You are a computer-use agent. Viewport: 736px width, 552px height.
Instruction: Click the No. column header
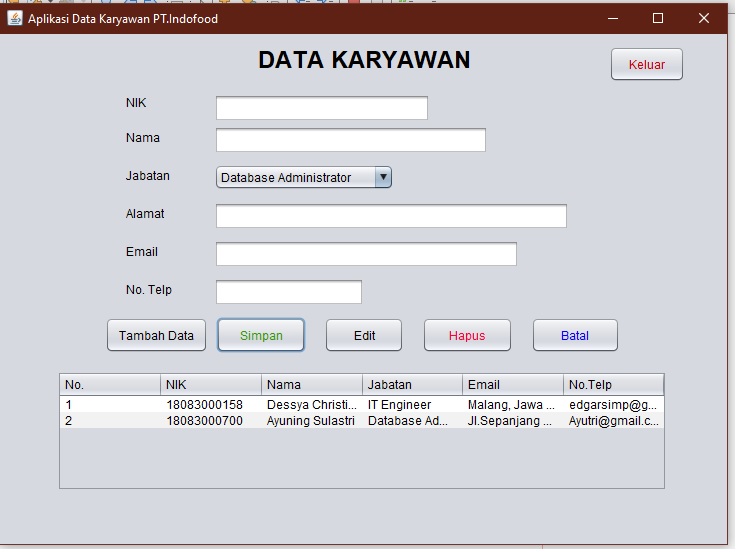coord(110,385)
